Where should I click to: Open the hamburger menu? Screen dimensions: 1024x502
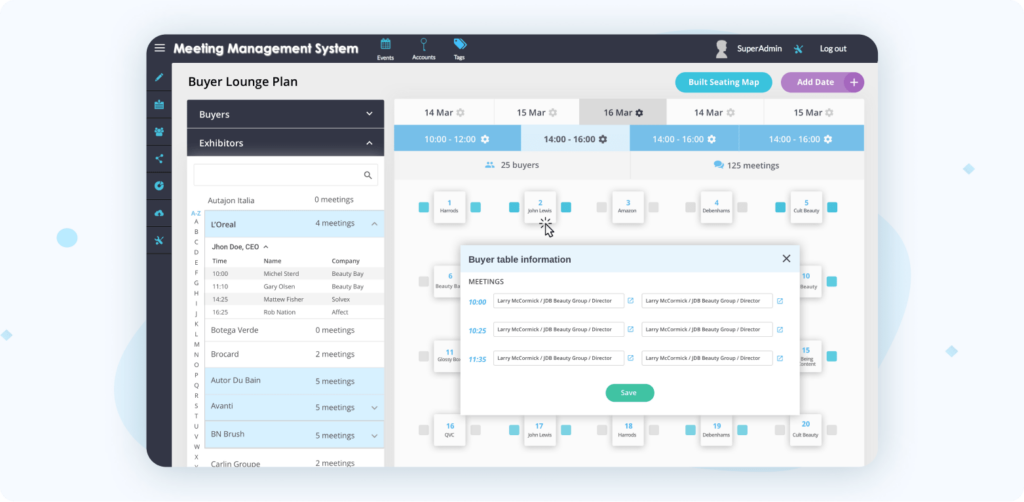(x=159, y=48)
